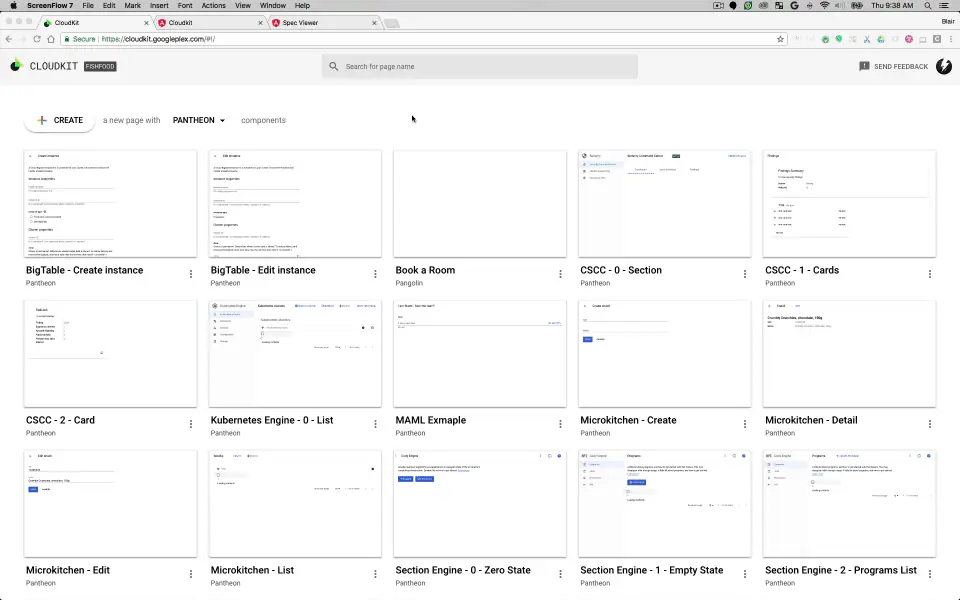Open the Apple menu
This screenshot has height=600, width=960.
[13, 6]
